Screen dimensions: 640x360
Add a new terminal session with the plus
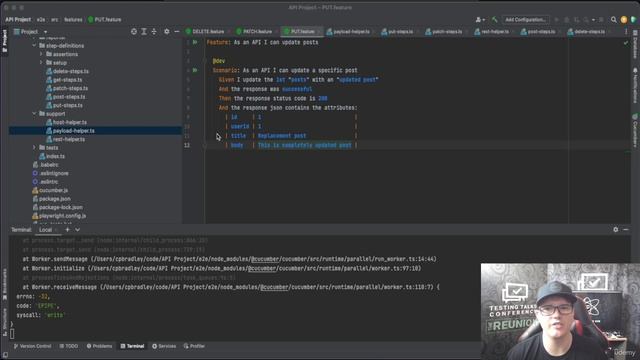click(67, 230)
